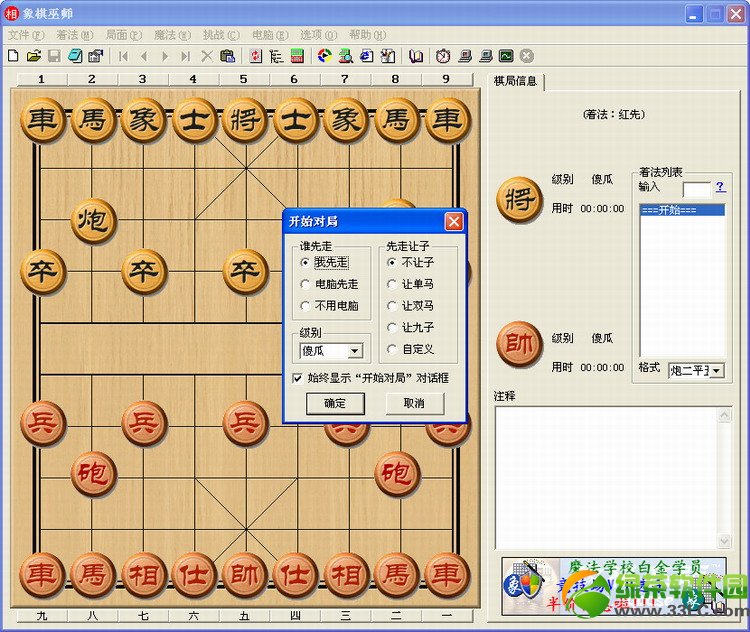Screen dimensions: 750x632
Task: Click the first computer toolbar icon
Action: [465, 56]
